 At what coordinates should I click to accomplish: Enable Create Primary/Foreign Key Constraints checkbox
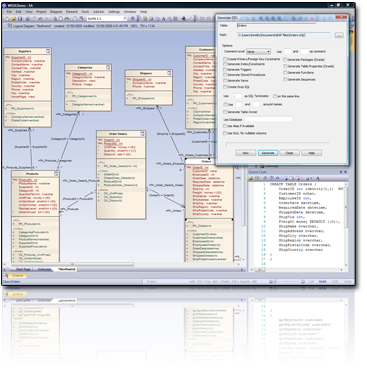click(x=225, y=59)
